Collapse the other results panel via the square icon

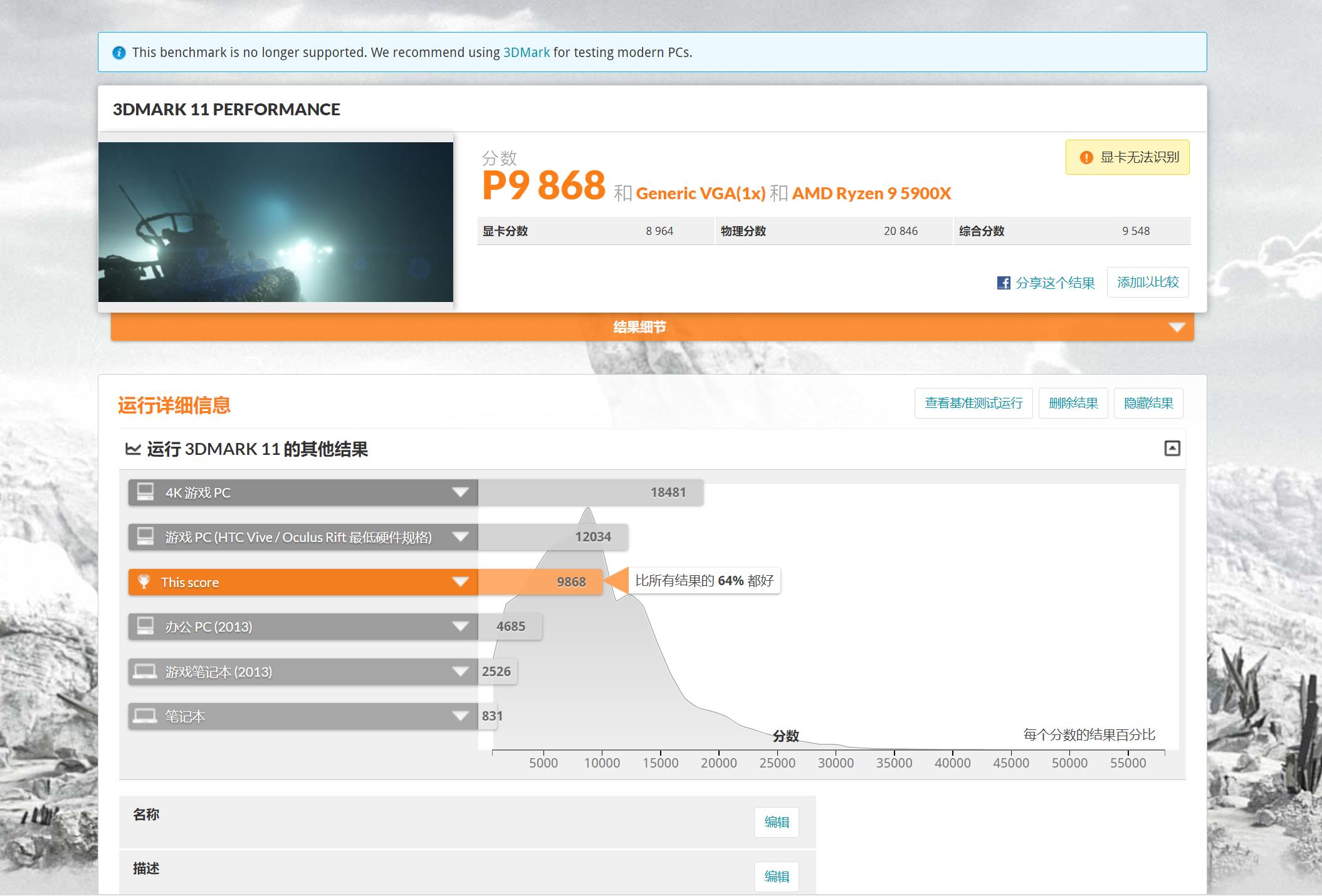point(1172,449)
